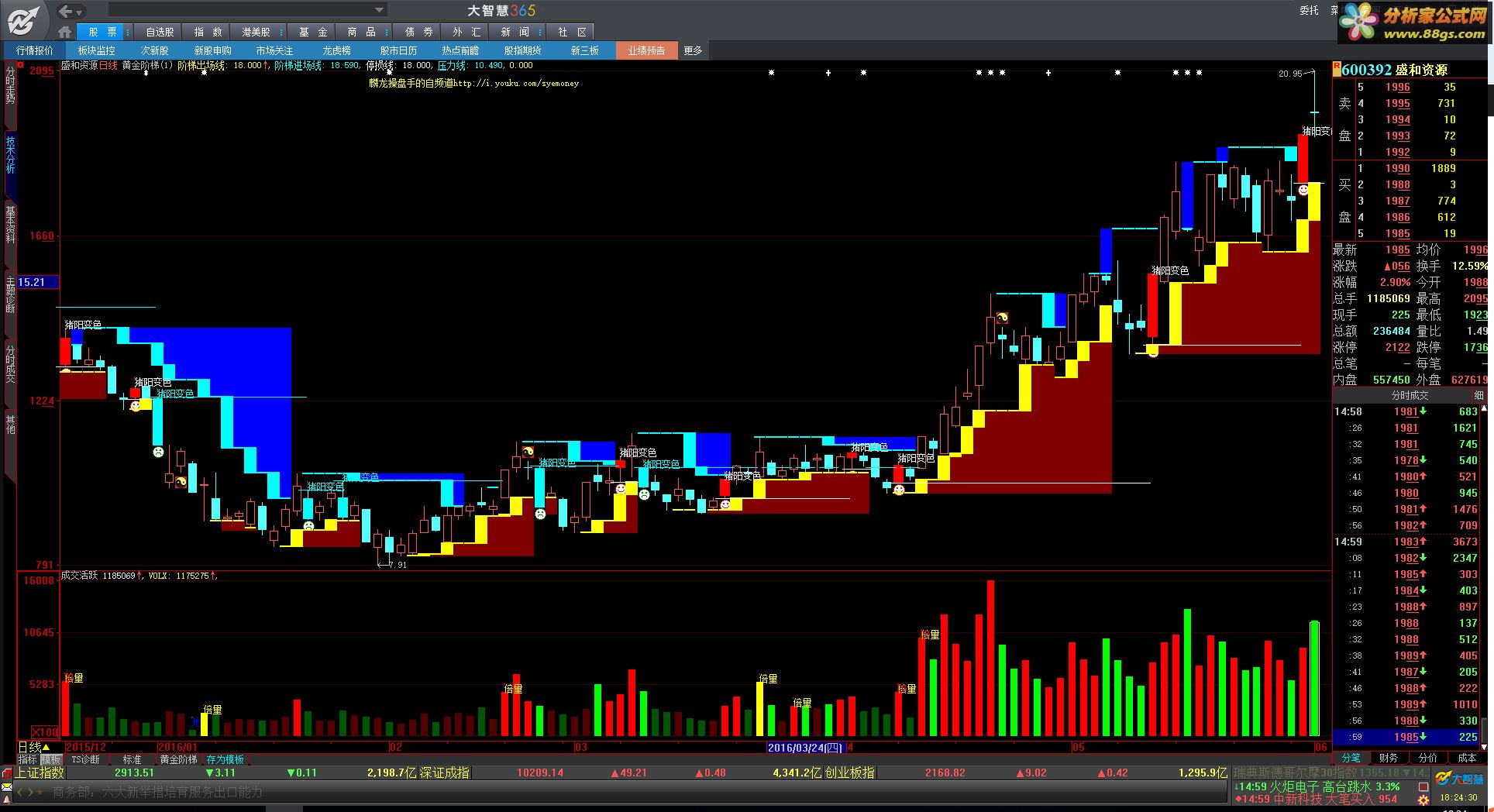Open the 指数 tab

[208, 32]
